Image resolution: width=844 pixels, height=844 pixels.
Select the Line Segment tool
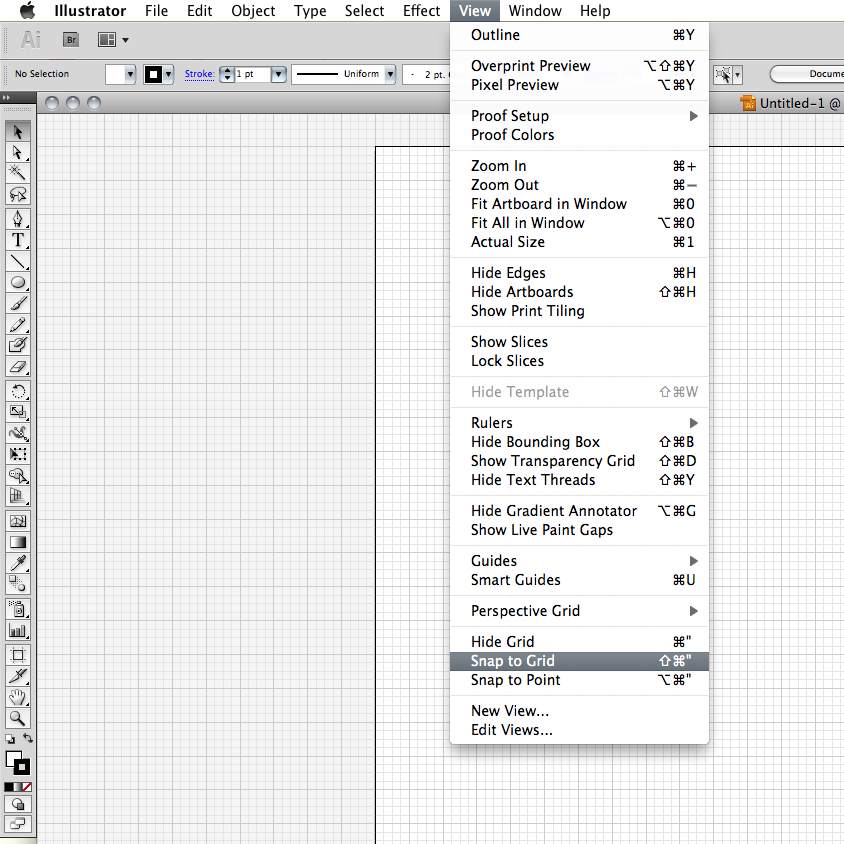click(18, 262)
